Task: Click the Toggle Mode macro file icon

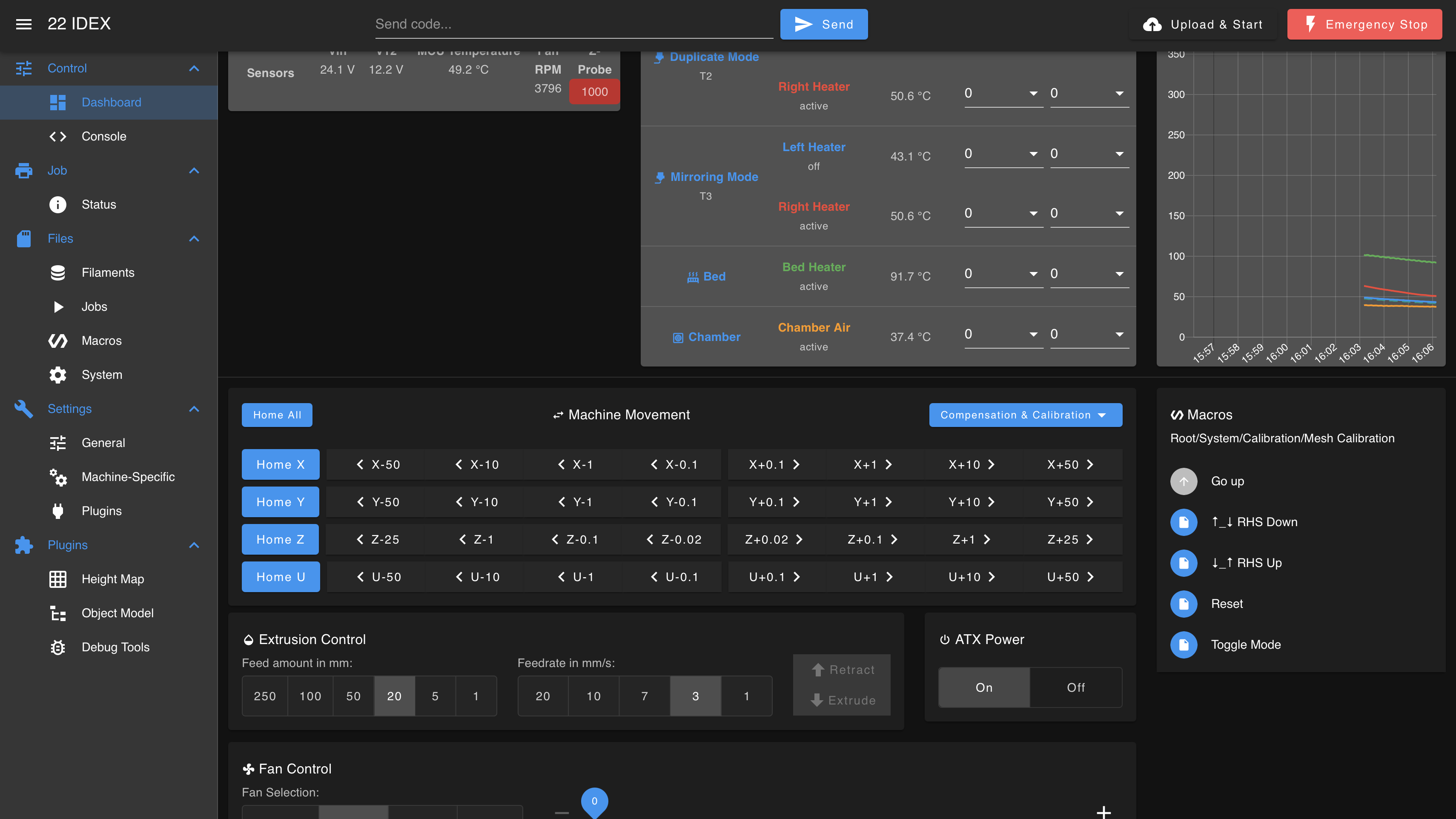Action: [x=1184, y=644]
